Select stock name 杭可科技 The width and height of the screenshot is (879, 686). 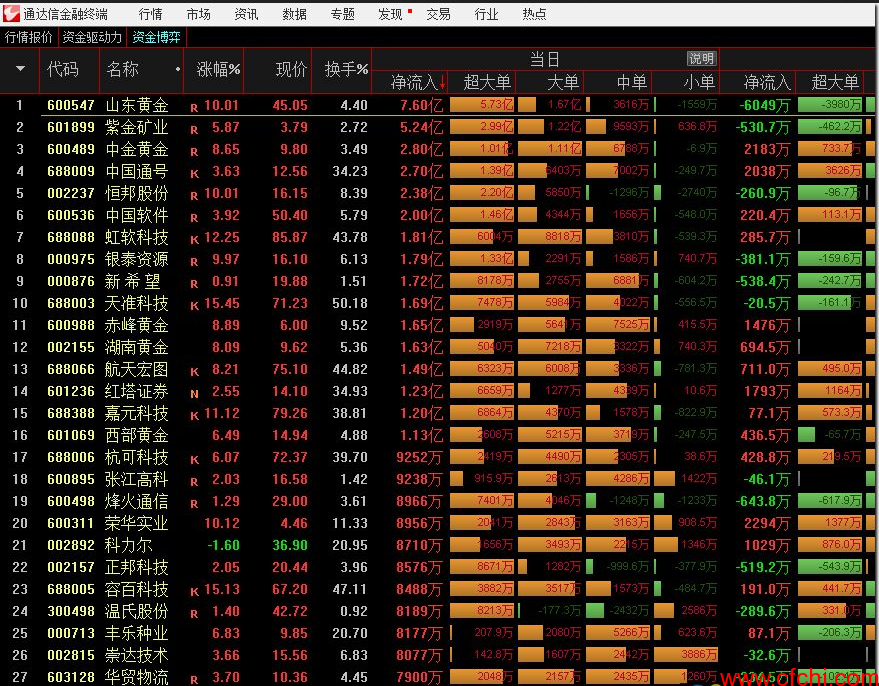(x=137, y=457)
